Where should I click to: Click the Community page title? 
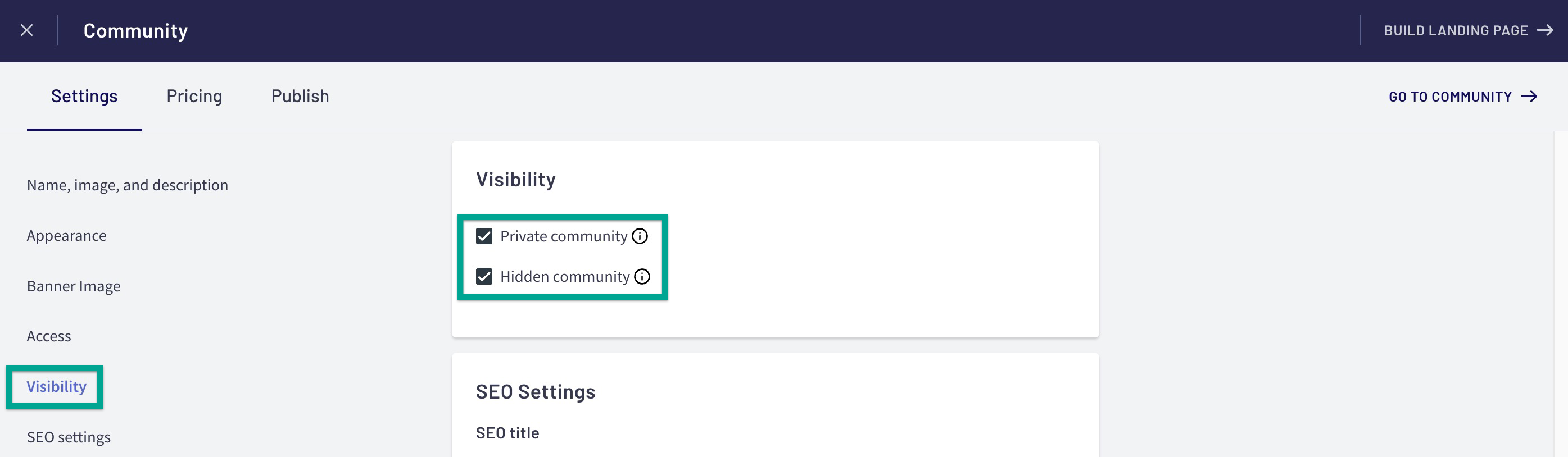click(x=136, y=30)
